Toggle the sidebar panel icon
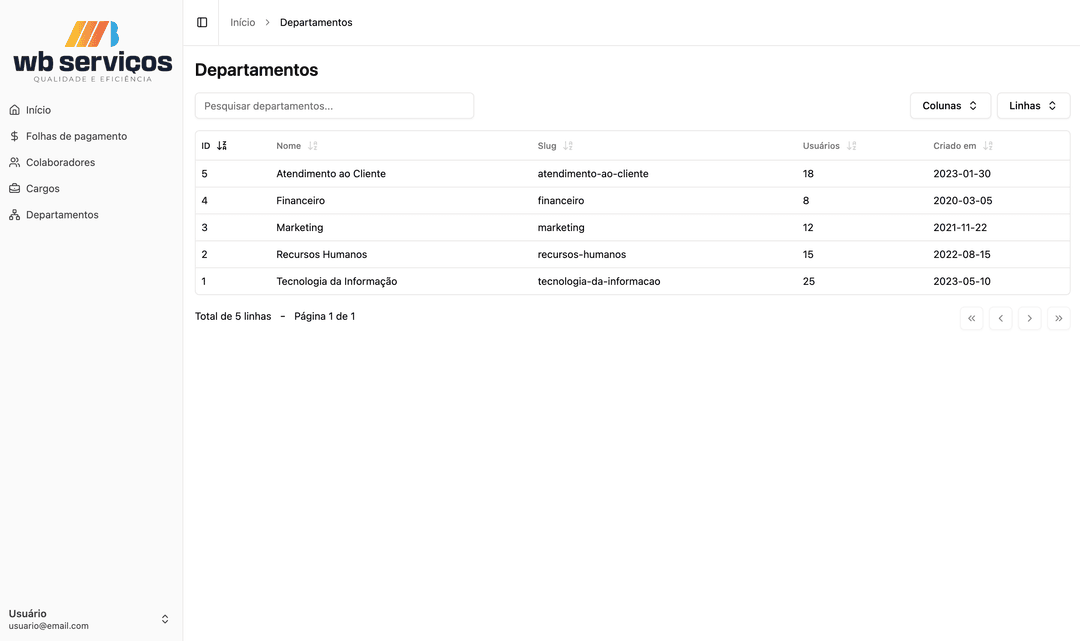 [202, 22]
